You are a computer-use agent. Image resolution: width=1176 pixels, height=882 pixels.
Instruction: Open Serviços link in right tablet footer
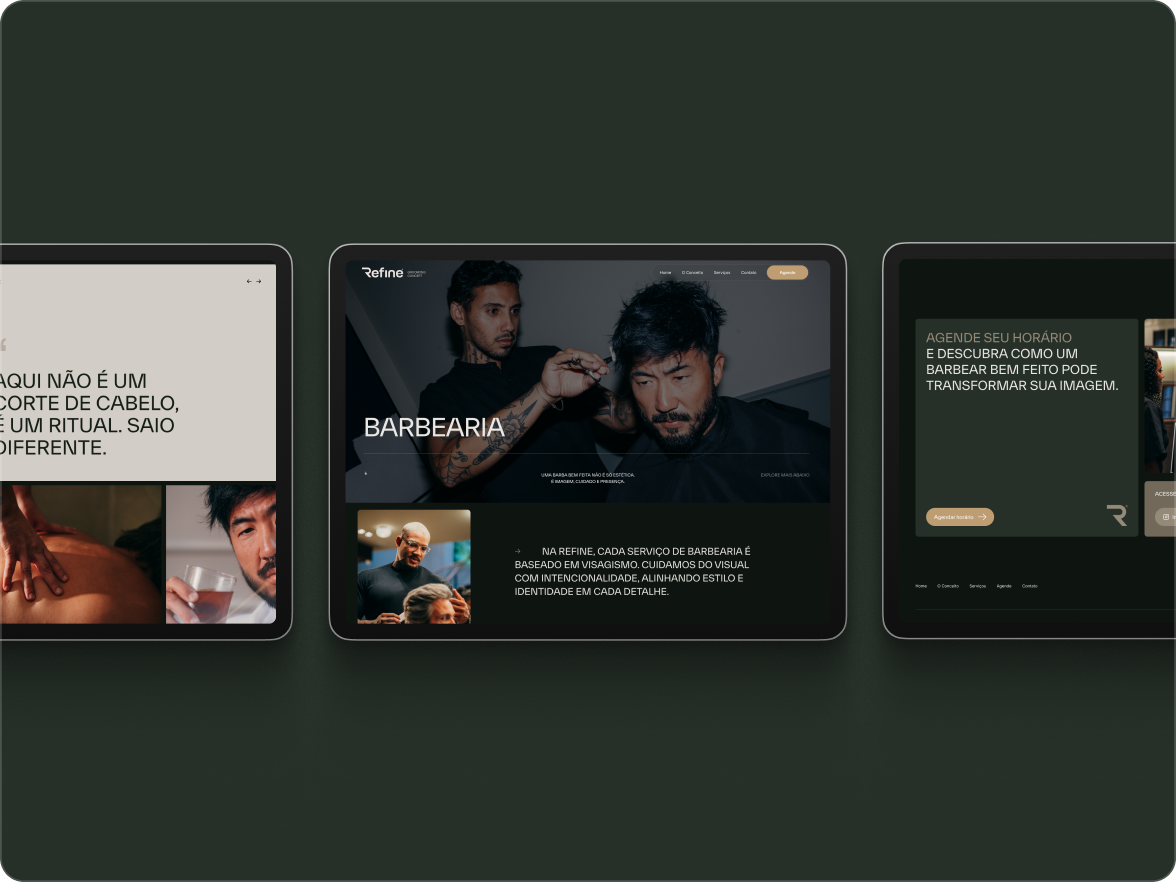point(977,586)
